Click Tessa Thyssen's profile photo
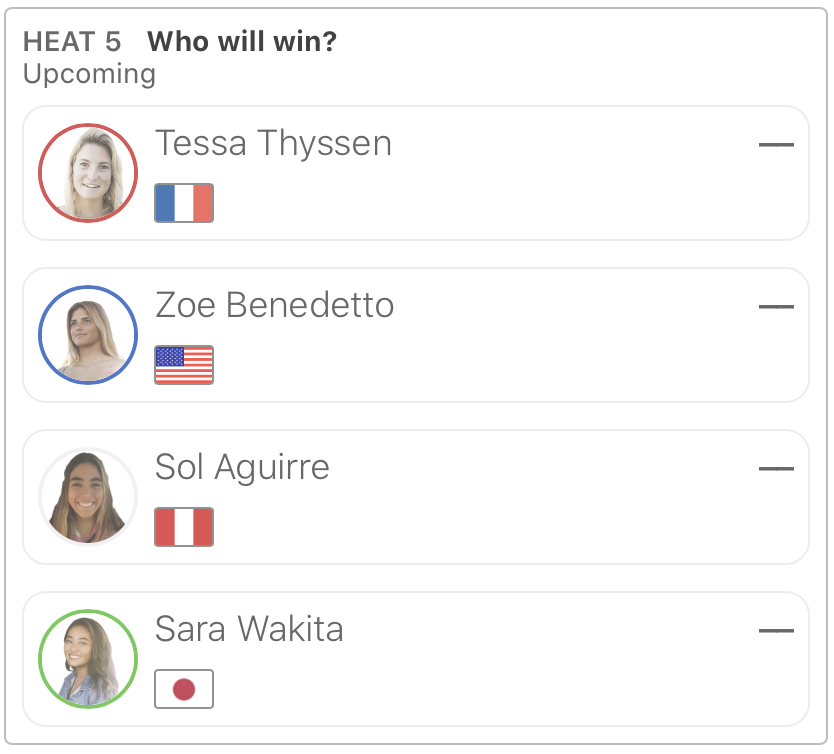Screen dimensions: 834x754 pyautogui.click(x=88, y=173)
